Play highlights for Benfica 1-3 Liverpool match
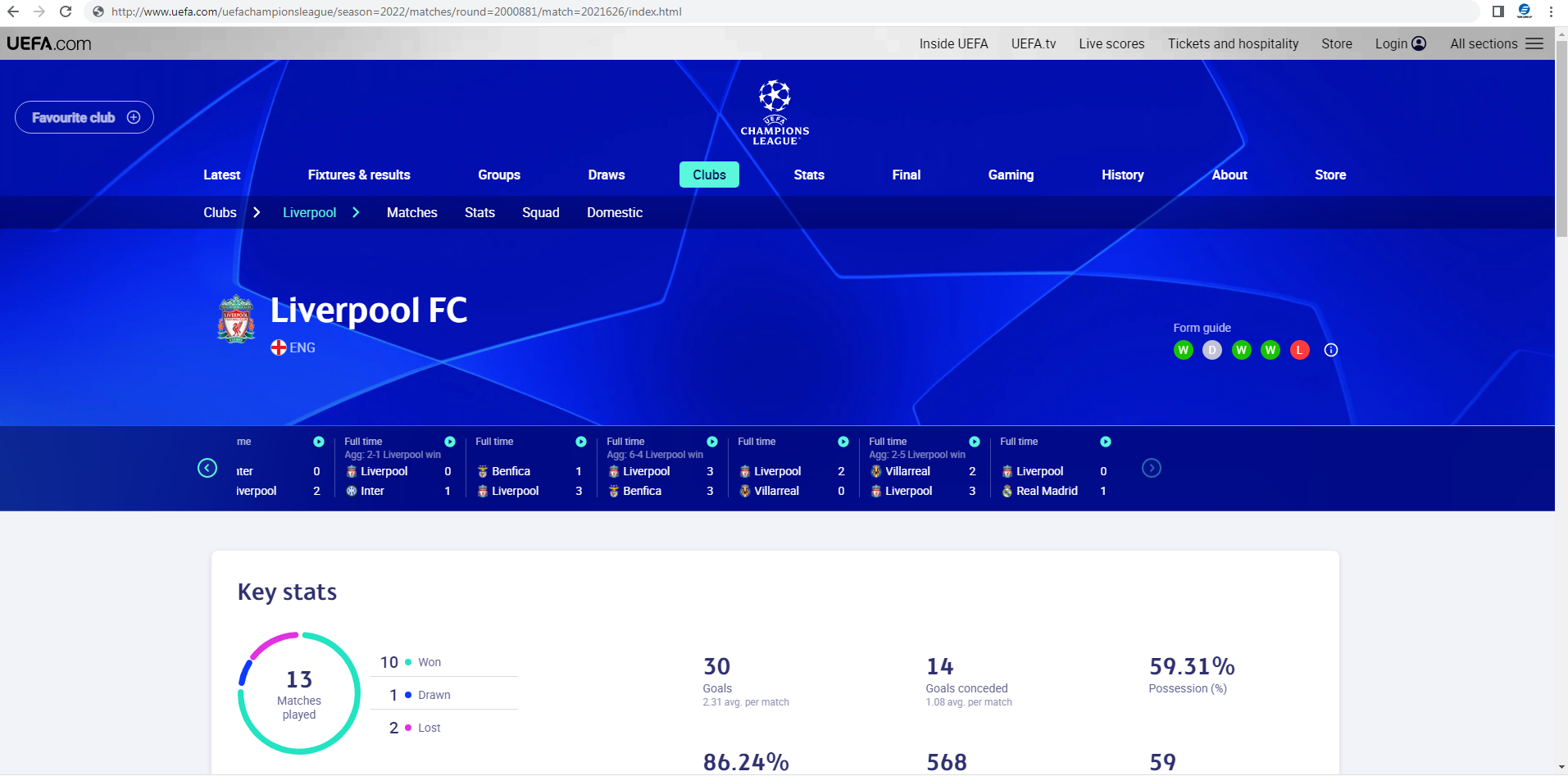The width and height of the screenshot is (1568, 776). click(581, 442)
